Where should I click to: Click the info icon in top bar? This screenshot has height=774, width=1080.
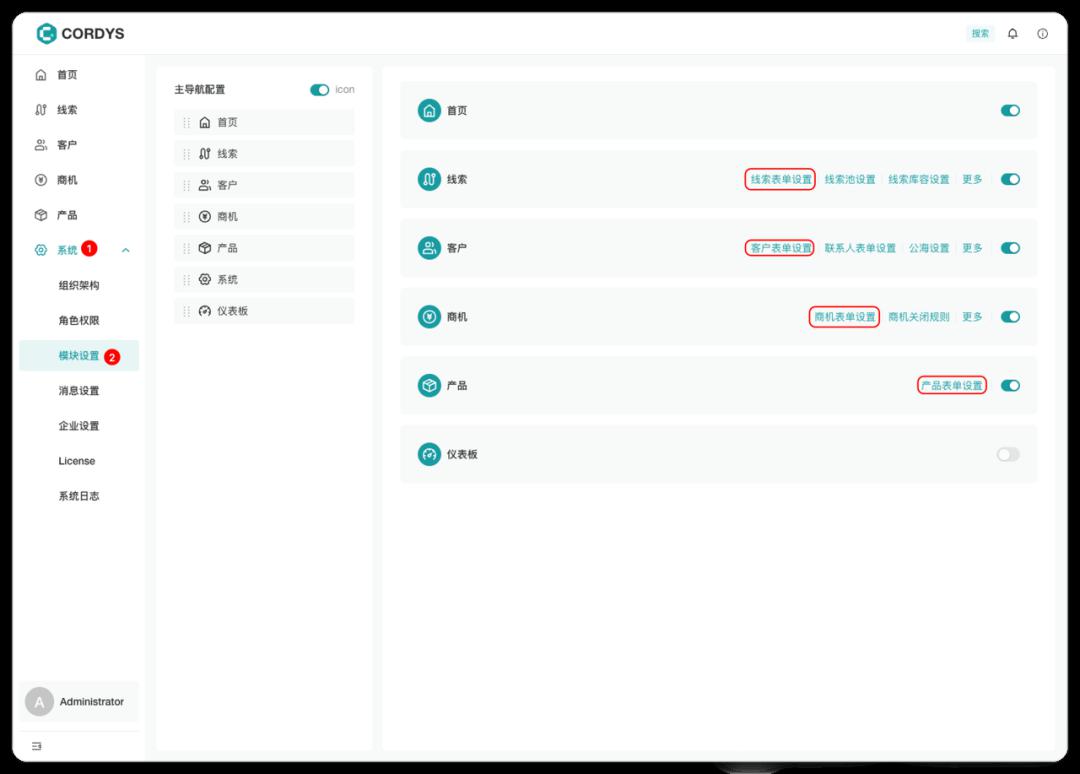click(x=1042, y=34)
